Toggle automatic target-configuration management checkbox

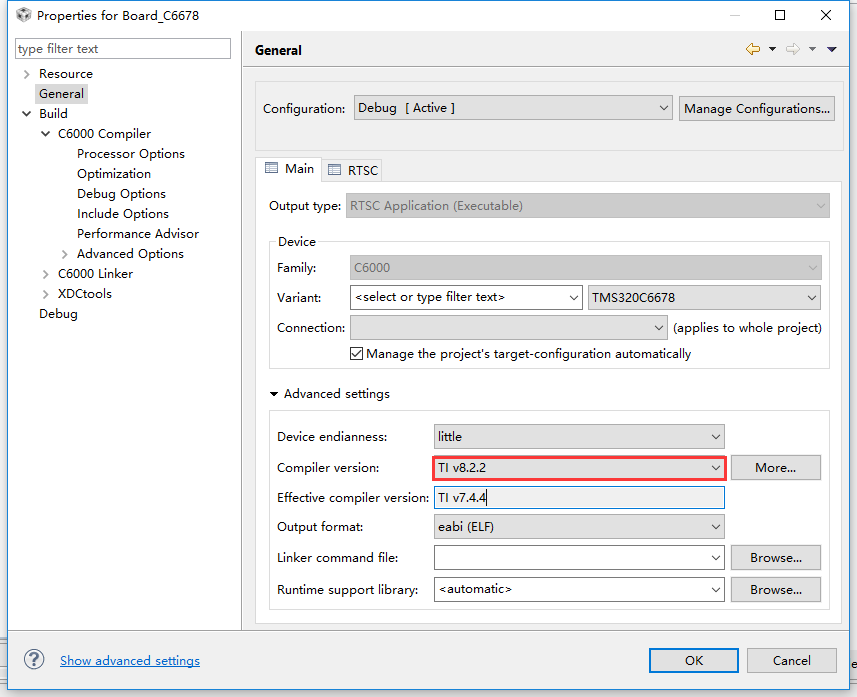pos(356,353)
